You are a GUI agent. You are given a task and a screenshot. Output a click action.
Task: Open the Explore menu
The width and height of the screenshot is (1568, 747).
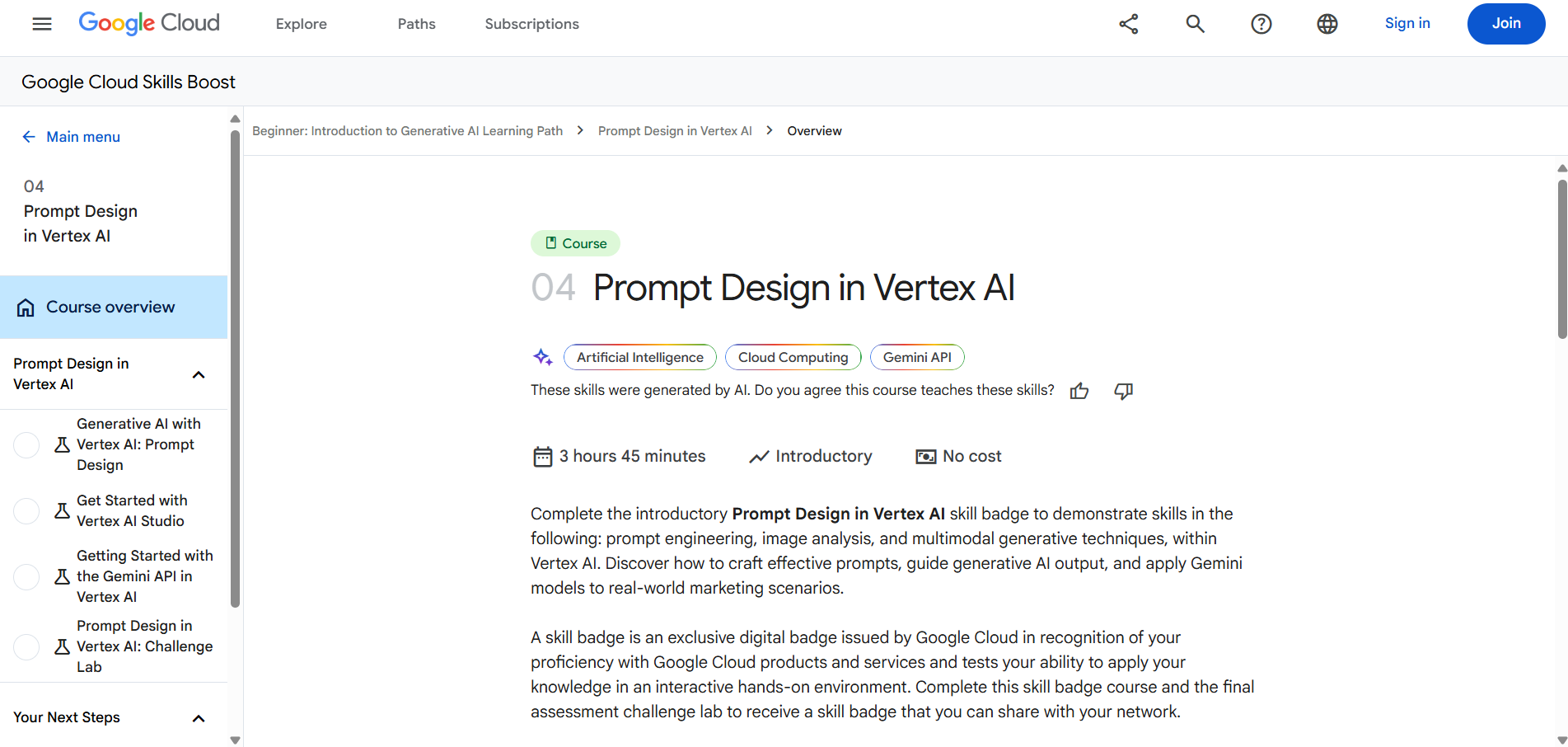point(302,24)
